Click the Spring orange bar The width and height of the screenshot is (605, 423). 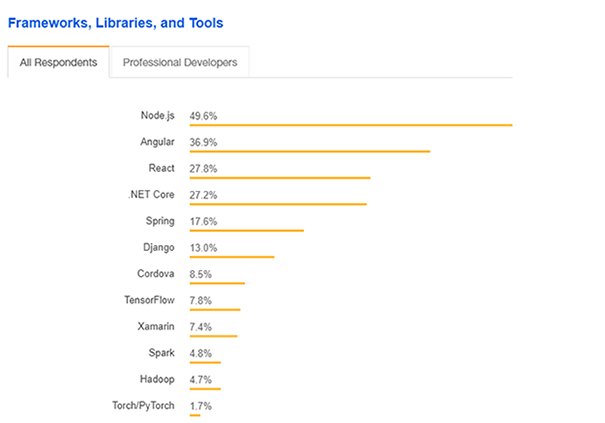247,230
